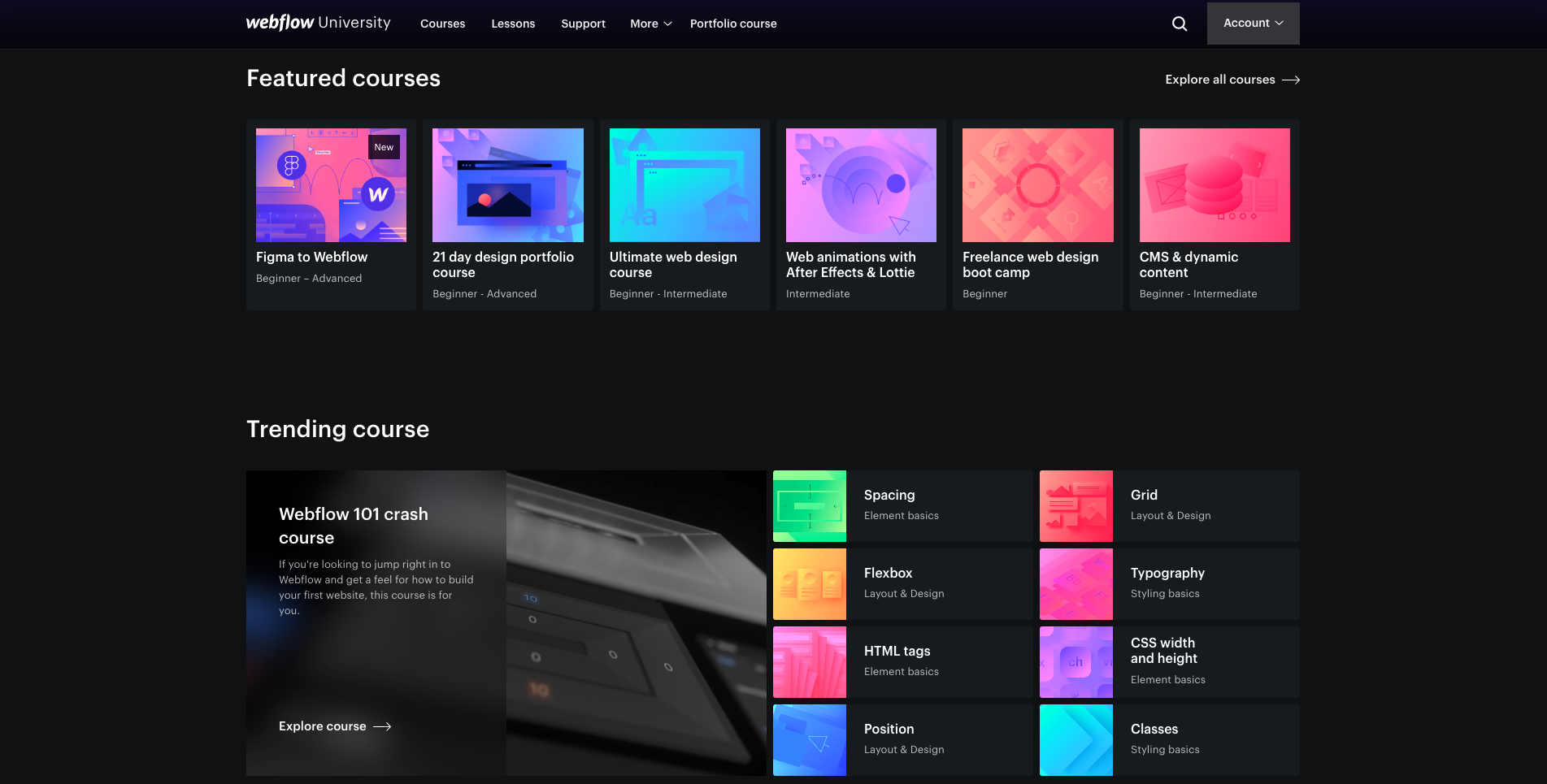This screenshot has width=1547, height=784.
Task: Click Webflow 101 crash course heading
Action: coord(354,526)
